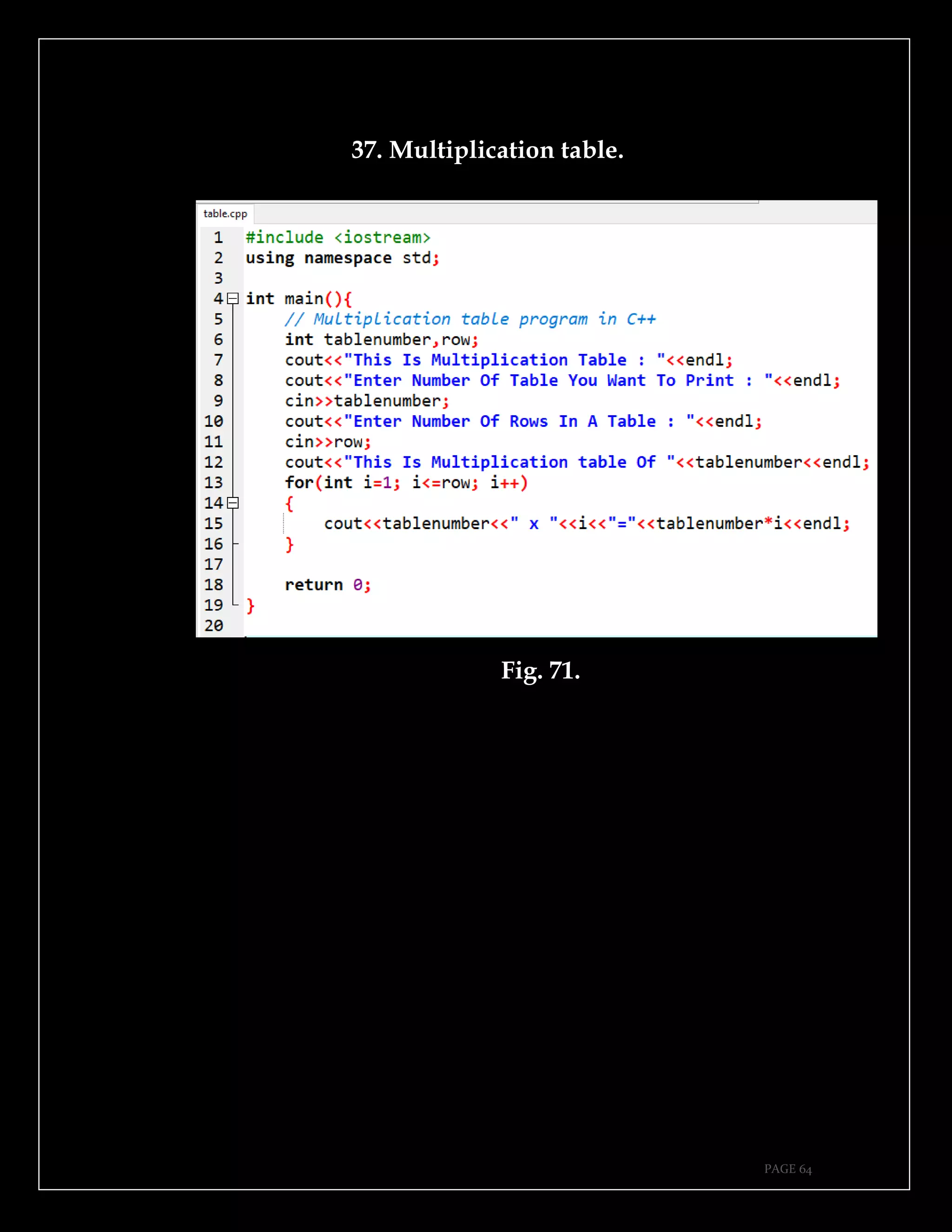Collapse the main function fold marker on line 4

pyautogui.click(x=233, y=298)
